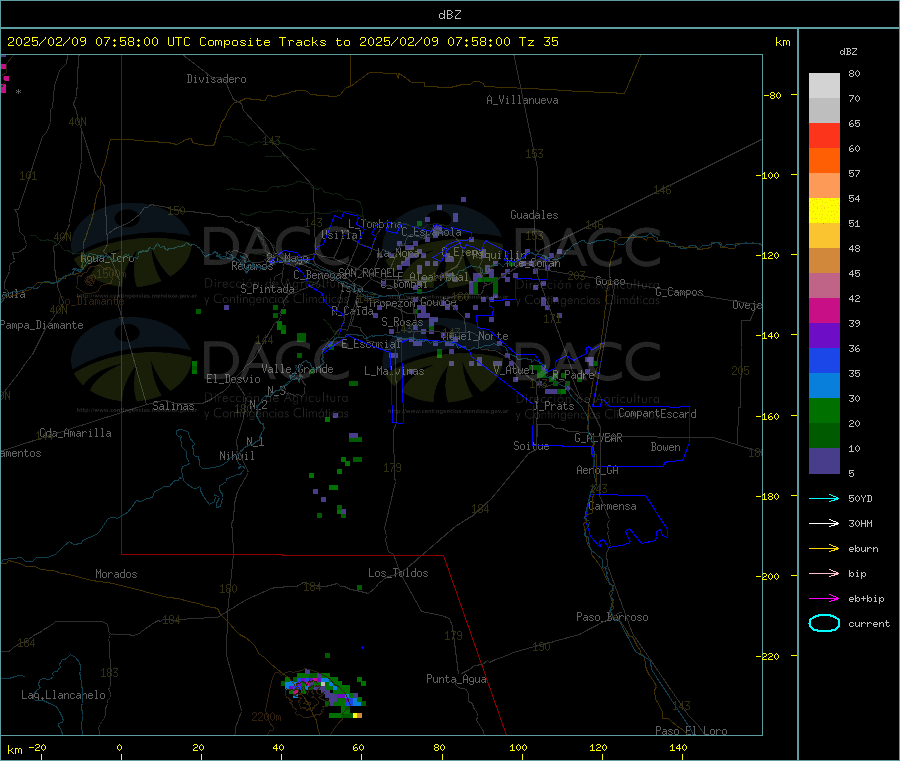Click the Guico map label
The image size is (900, 761).
click(610, 281)
